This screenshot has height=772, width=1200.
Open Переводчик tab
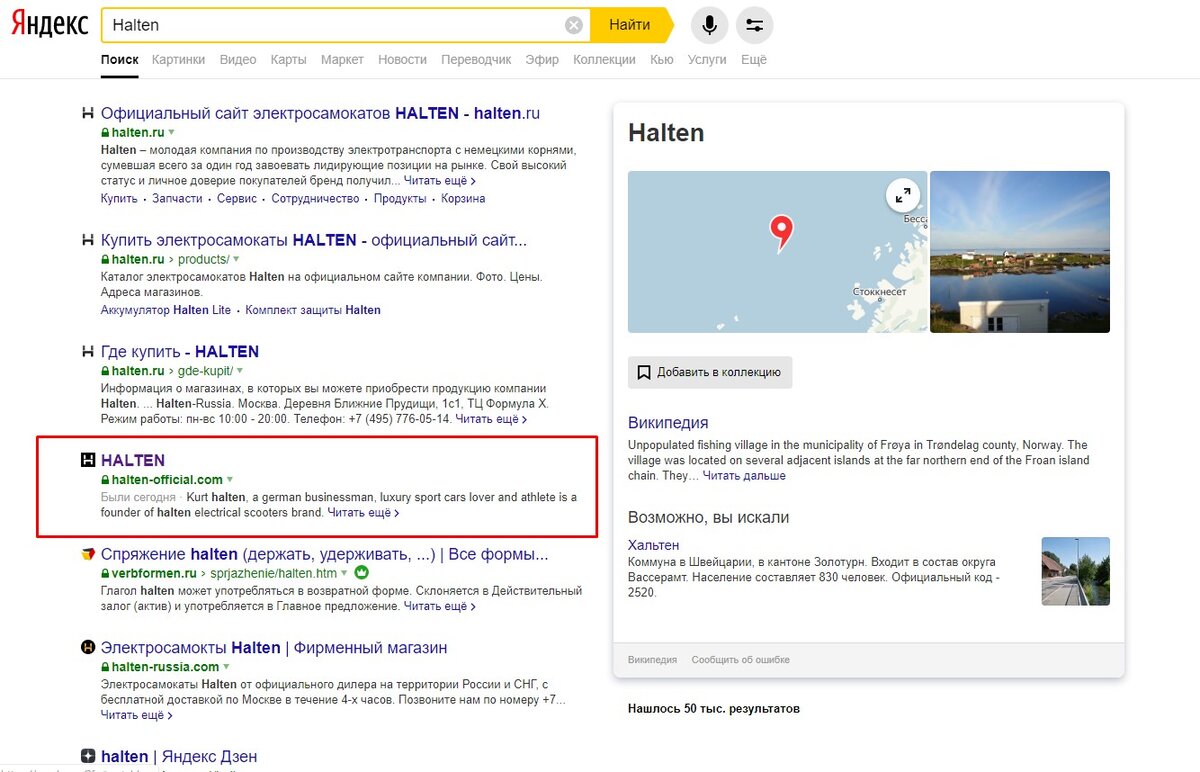pos(476,60)
